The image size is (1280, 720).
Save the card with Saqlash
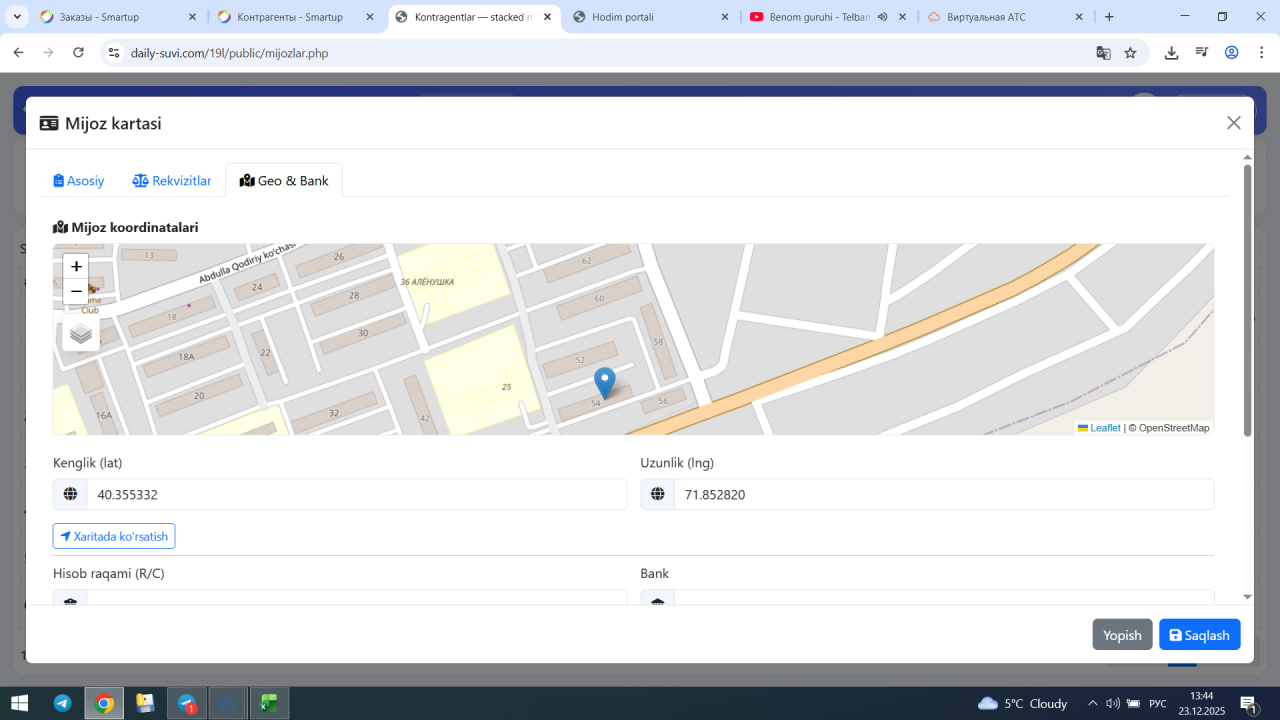click(1199, 635)
